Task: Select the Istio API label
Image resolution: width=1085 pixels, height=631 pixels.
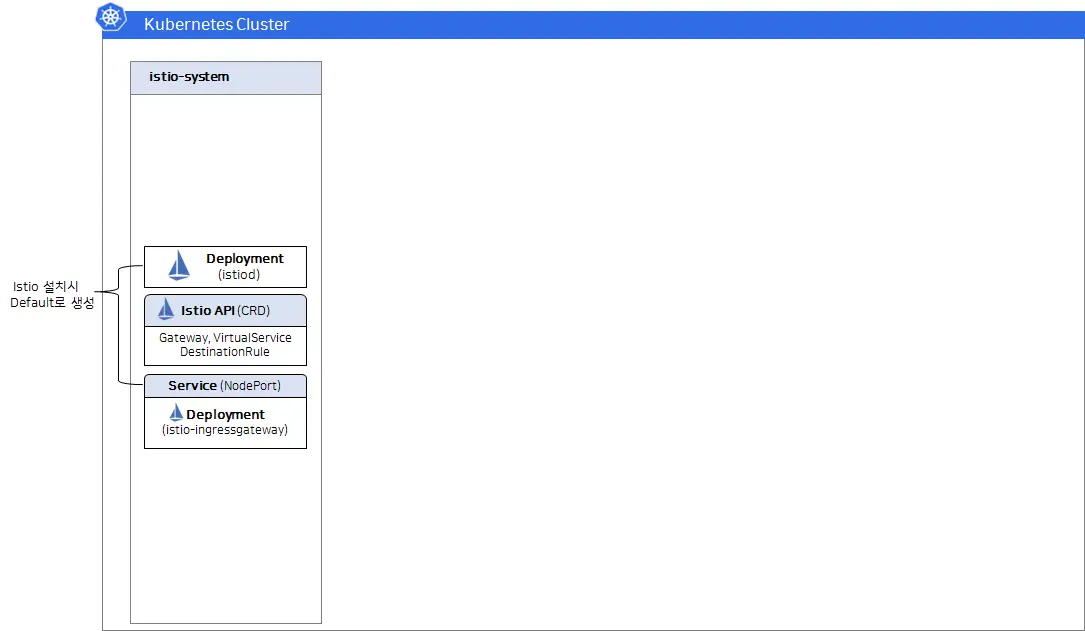Action: (x=207, y=311)
